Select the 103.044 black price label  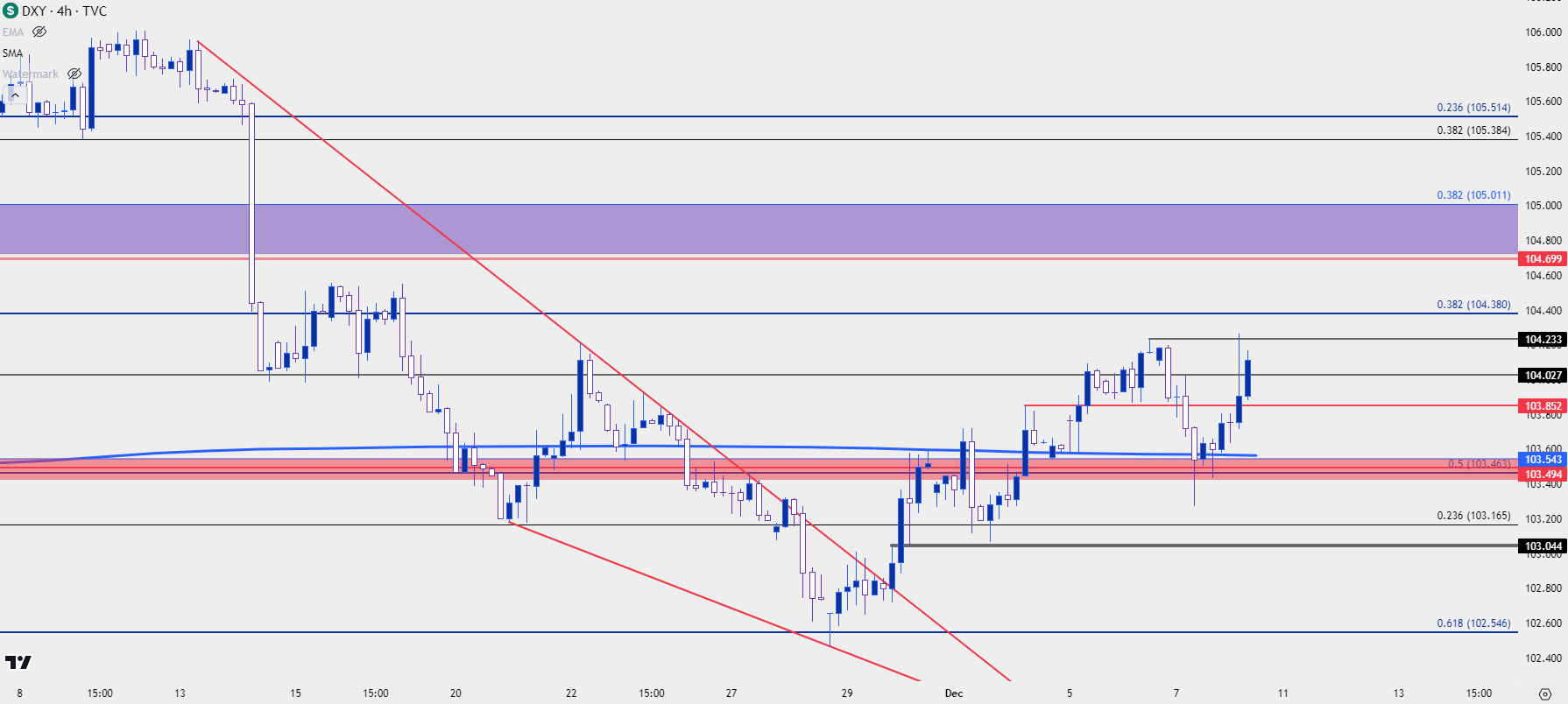[1543, 546]
